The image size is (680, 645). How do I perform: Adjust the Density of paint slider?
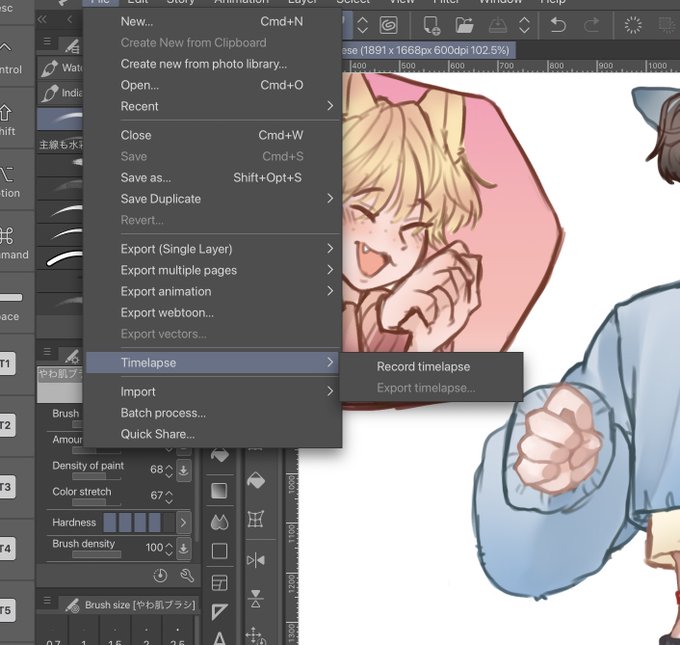tap(96, 476)
